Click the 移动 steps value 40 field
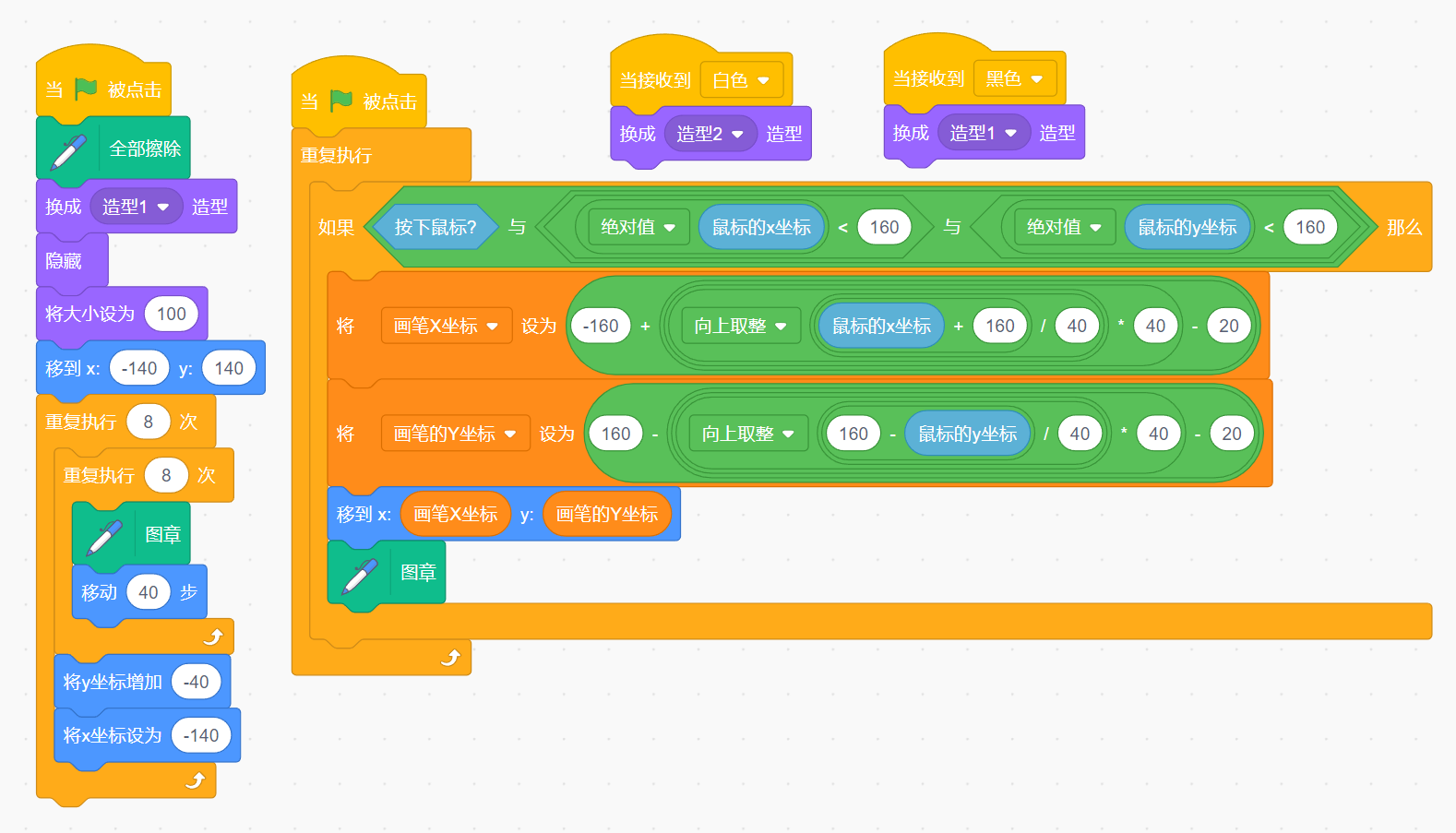This screenshot has height=833, width=1456. click(x=149, y=592)
